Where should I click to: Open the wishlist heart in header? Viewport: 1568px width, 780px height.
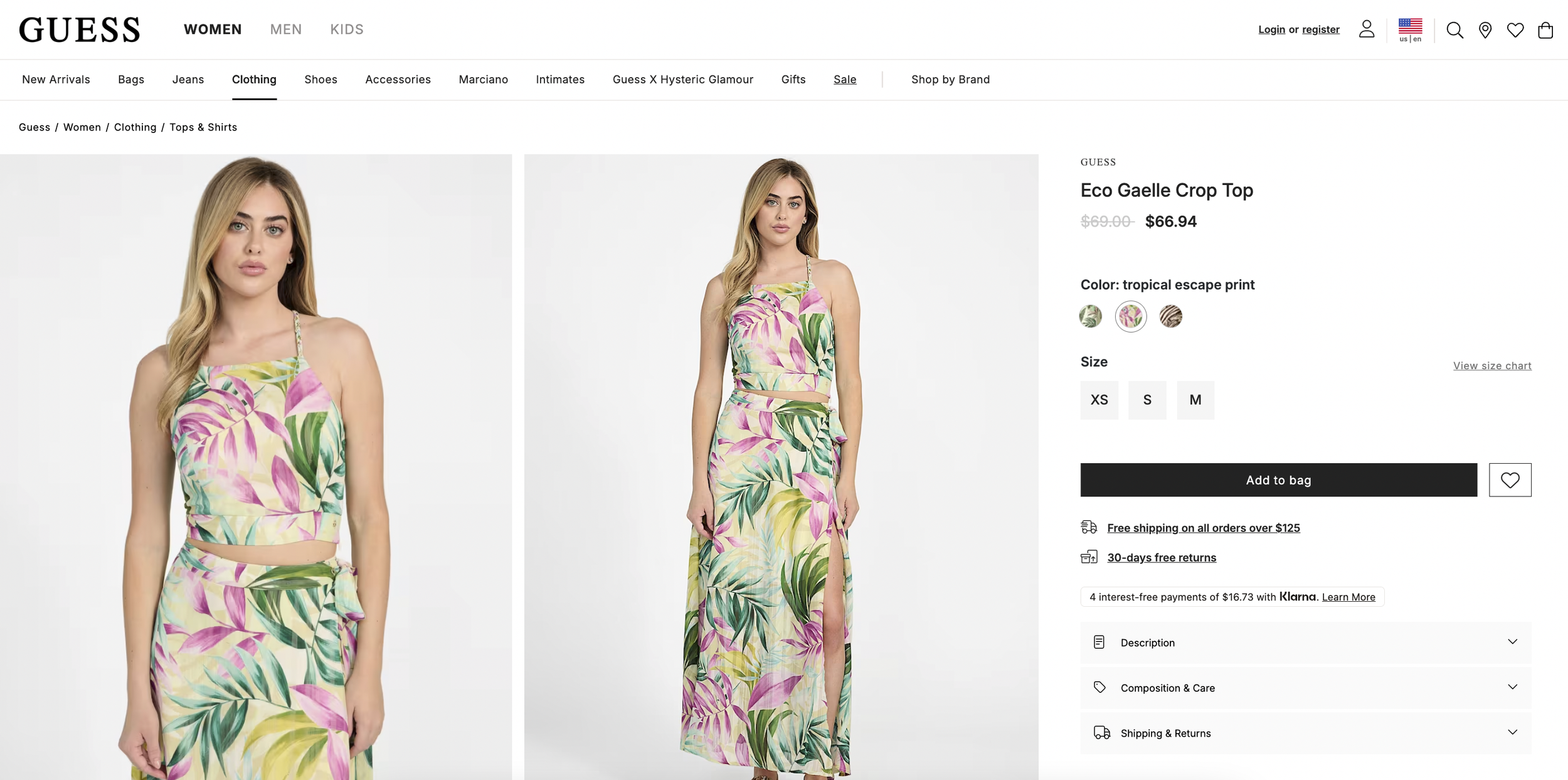pyautogui.click(x=1515, y=29)
